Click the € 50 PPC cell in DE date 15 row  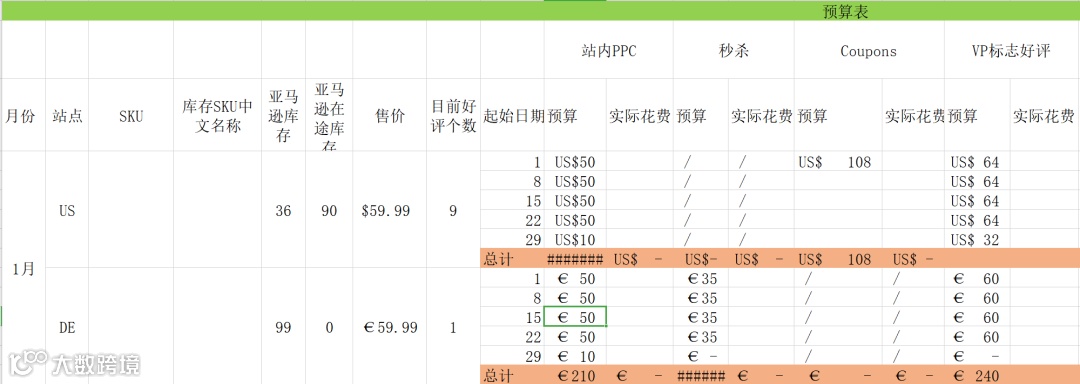click(x=575, y=318)
